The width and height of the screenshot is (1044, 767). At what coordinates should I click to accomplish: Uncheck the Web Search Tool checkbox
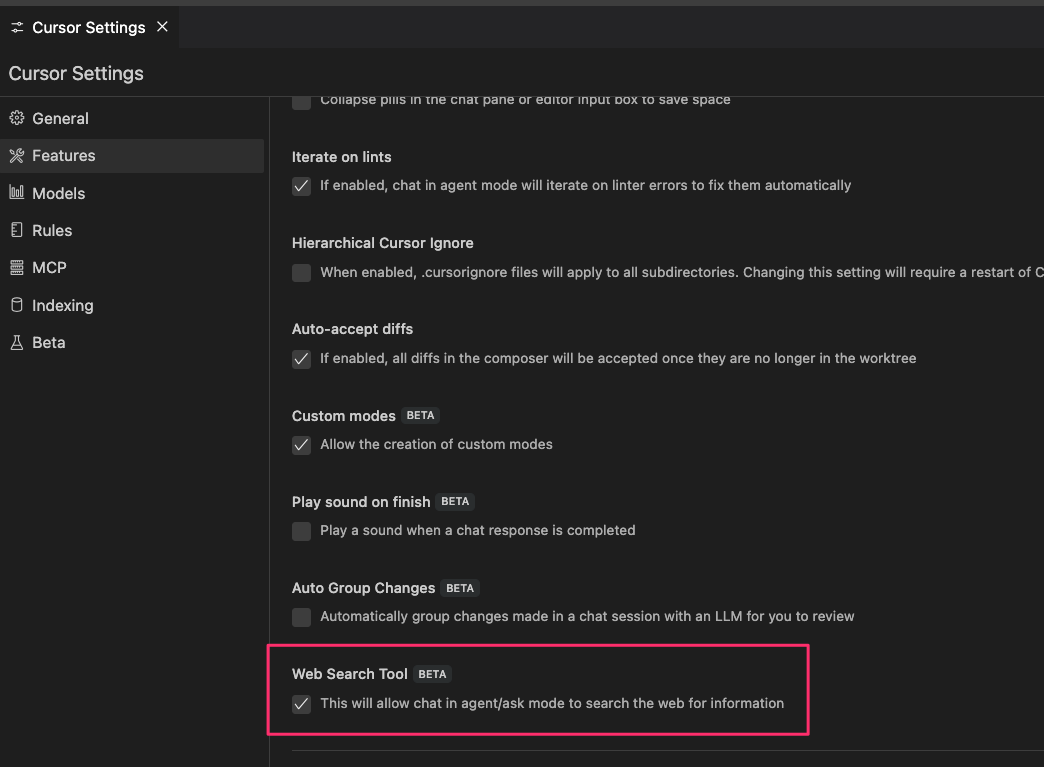[x=302, y=704]
